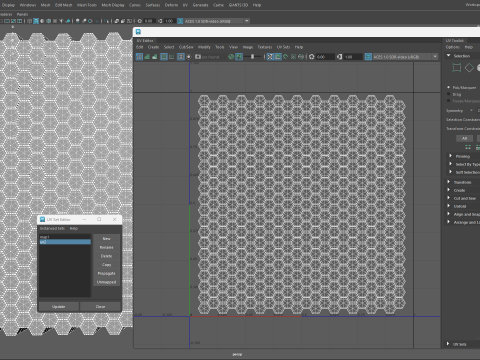Toggle wireframe on shaded icon in viewport toolbar

(x=49, y=21)
